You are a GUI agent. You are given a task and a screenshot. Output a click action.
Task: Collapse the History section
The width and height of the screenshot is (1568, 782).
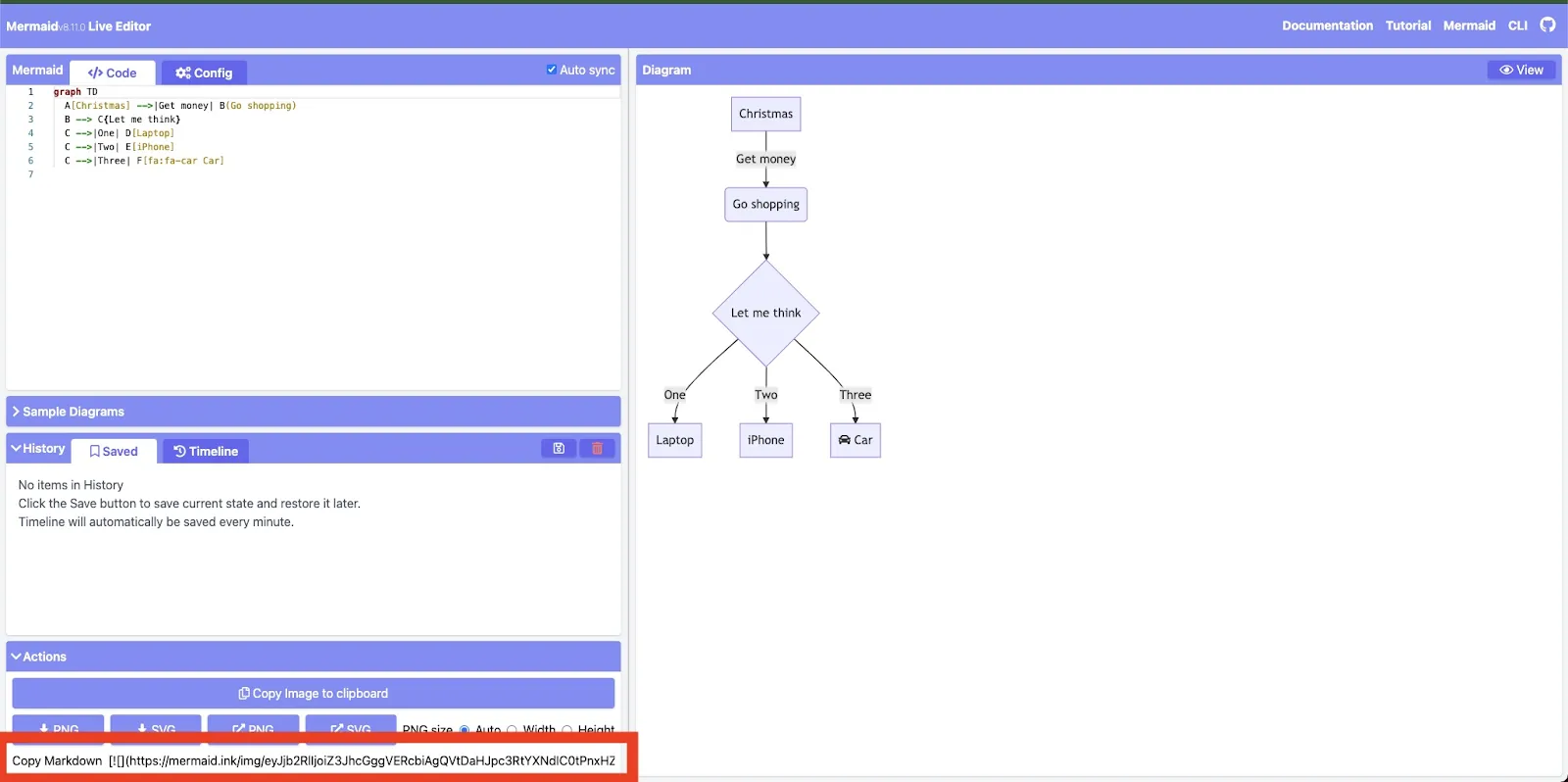[38, 449]
